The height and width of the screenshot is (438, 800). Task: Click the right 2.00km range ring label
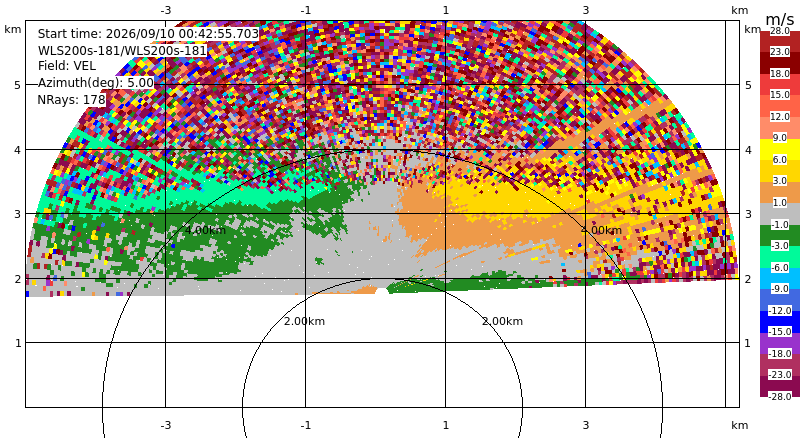[x=503, y=321]
